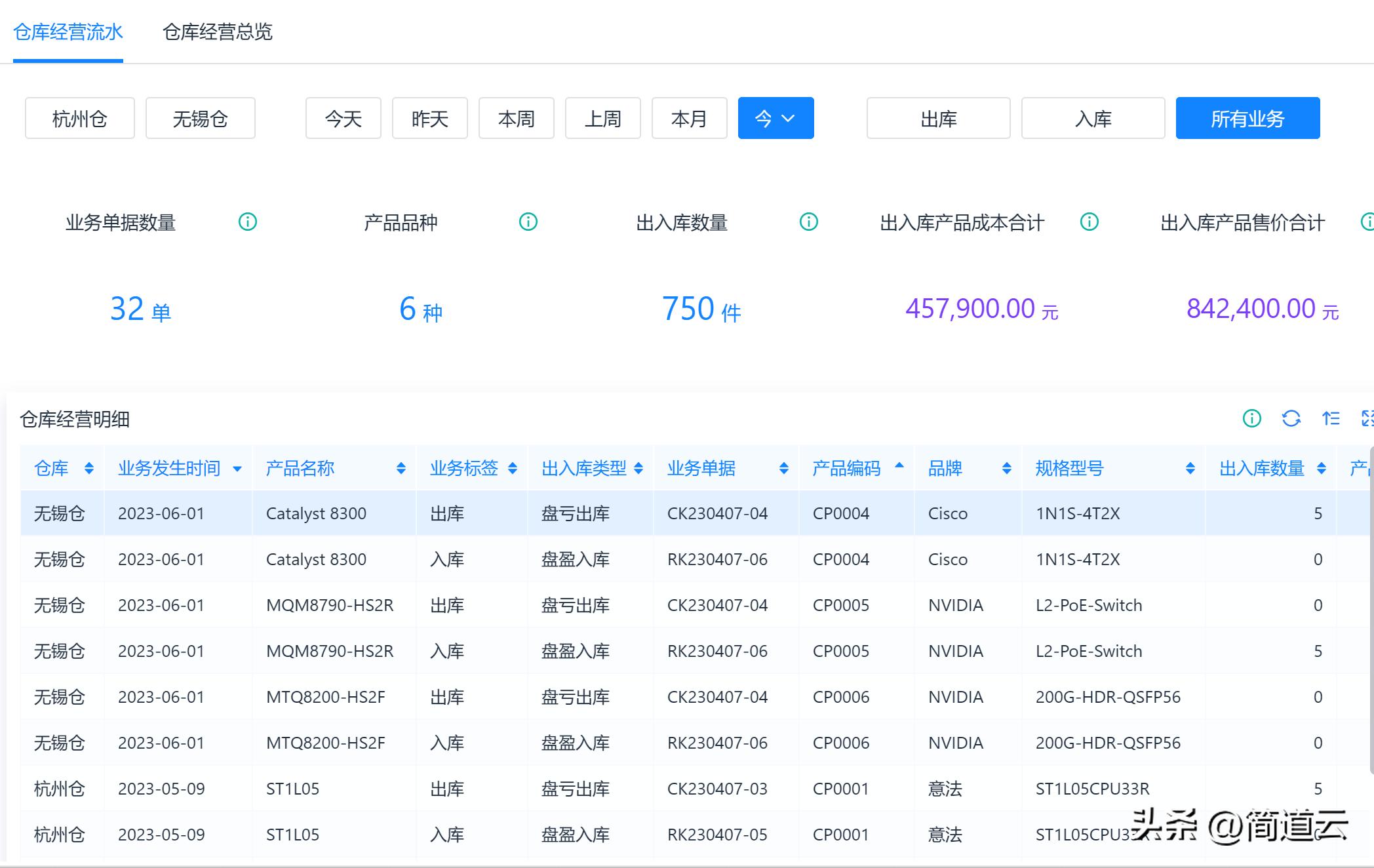Click the refresh icon above the table
Viewport: 1374px width, 868px height.
click(x=1291, y=419)
